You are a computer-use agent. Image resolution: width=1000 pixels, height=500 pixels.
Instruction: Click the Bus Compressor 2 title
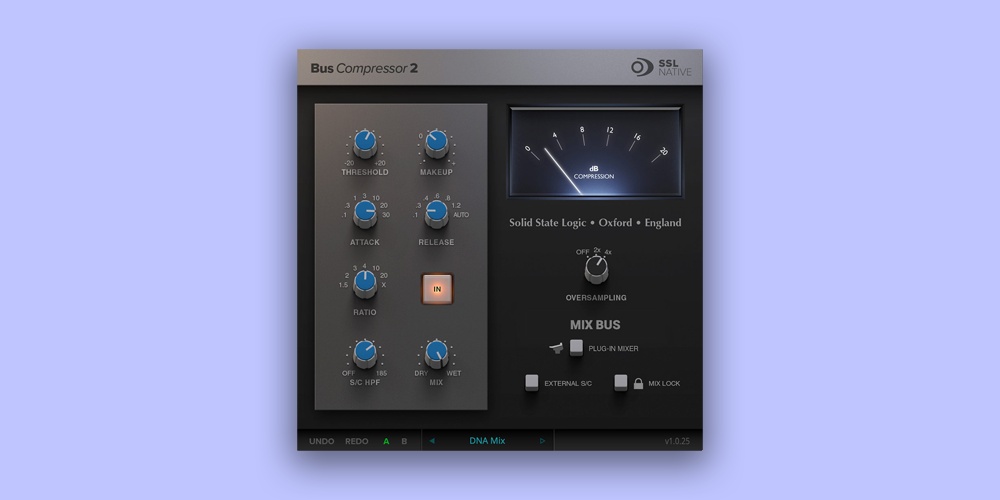364,68
